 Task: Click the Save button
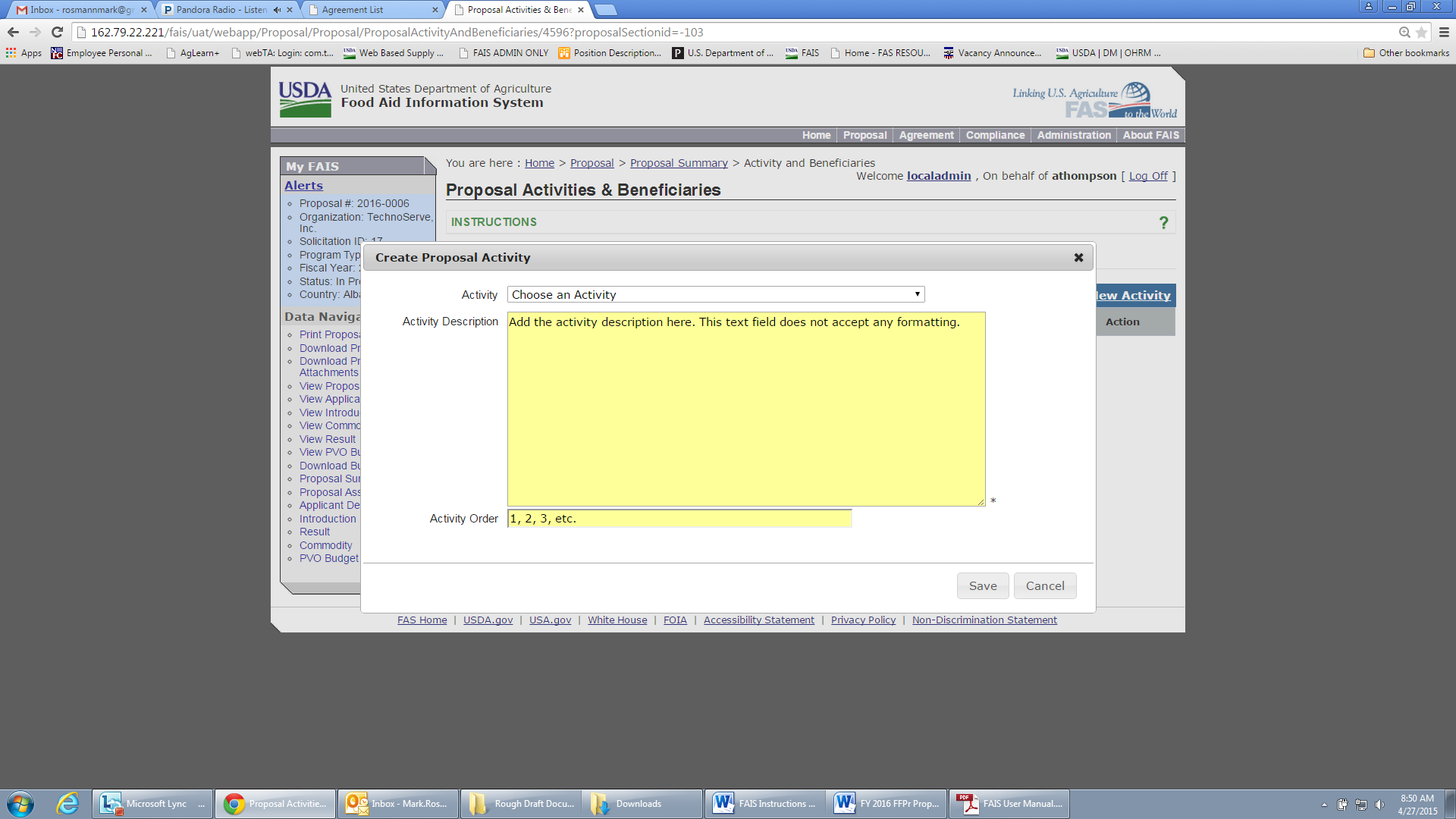tap(982, 586)
